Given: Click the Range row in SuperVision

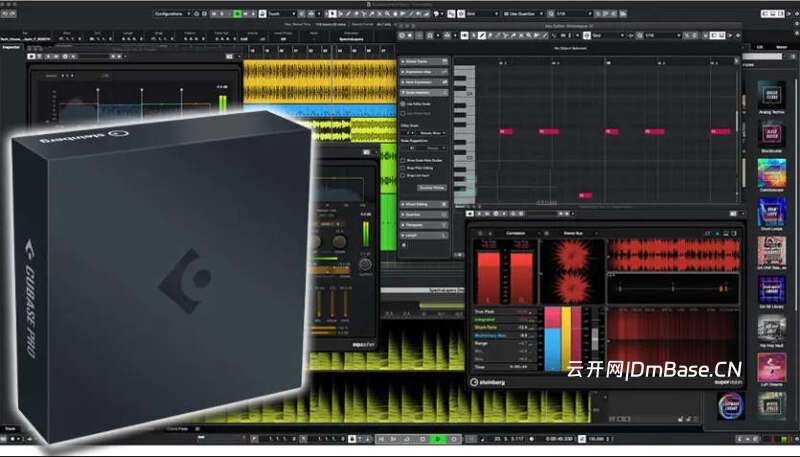Looking at the screenshot, I should point(506,343).
